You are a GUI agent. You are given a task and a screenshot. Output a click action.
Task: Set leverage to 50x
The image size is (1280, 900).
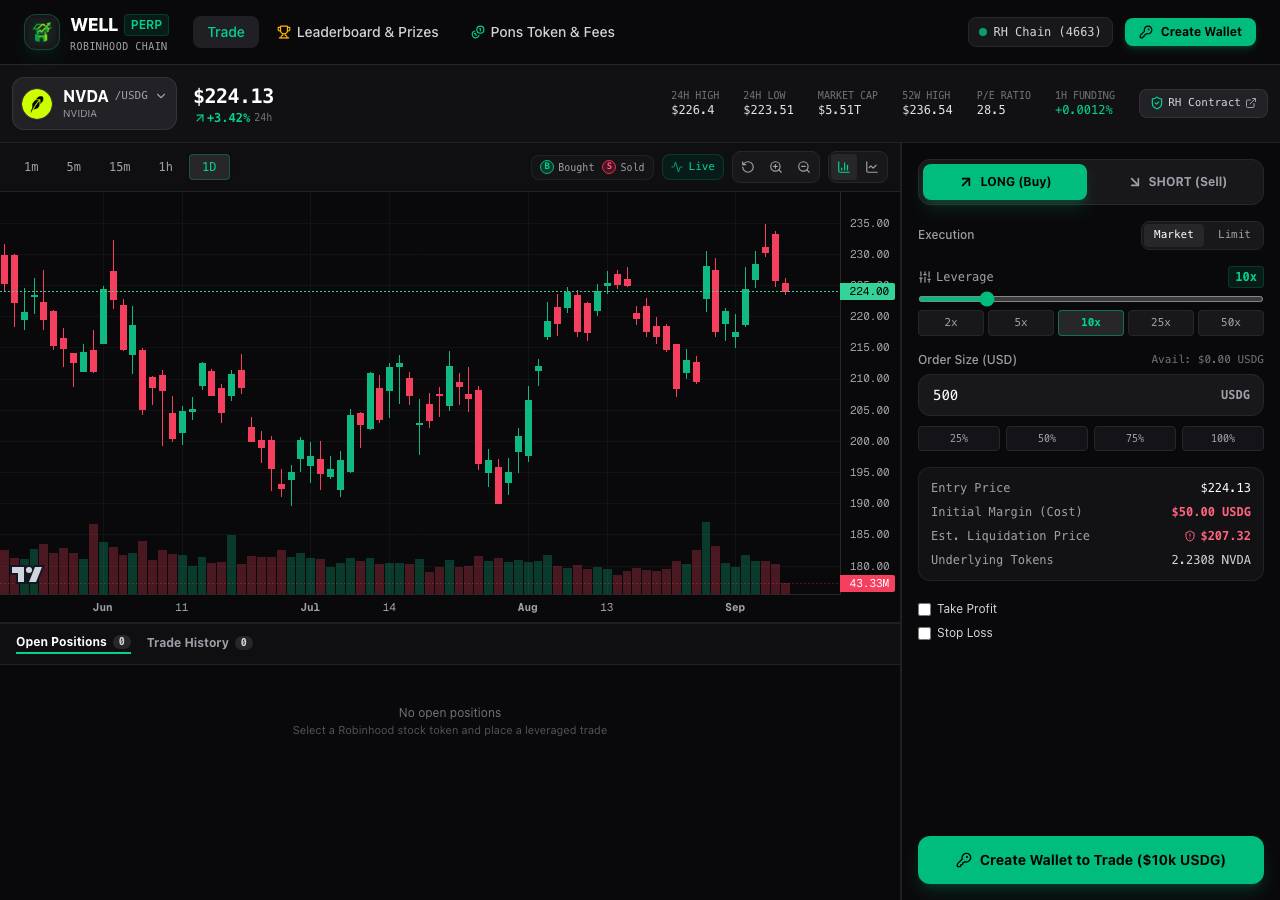tap(1231, 322)
